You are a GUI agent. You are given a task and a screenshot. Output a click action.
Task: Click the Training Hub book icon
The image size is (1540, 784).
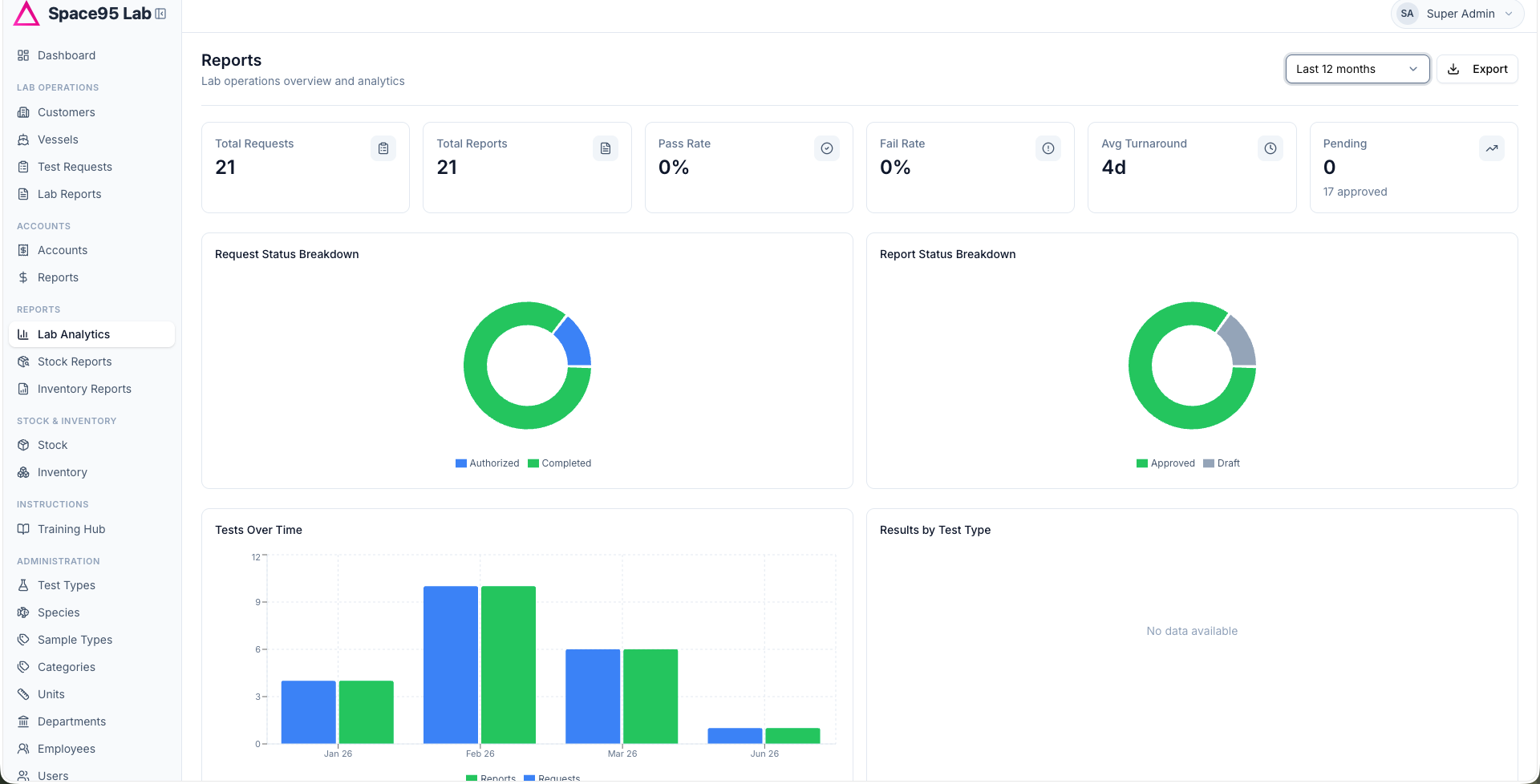tap(23, 529)
